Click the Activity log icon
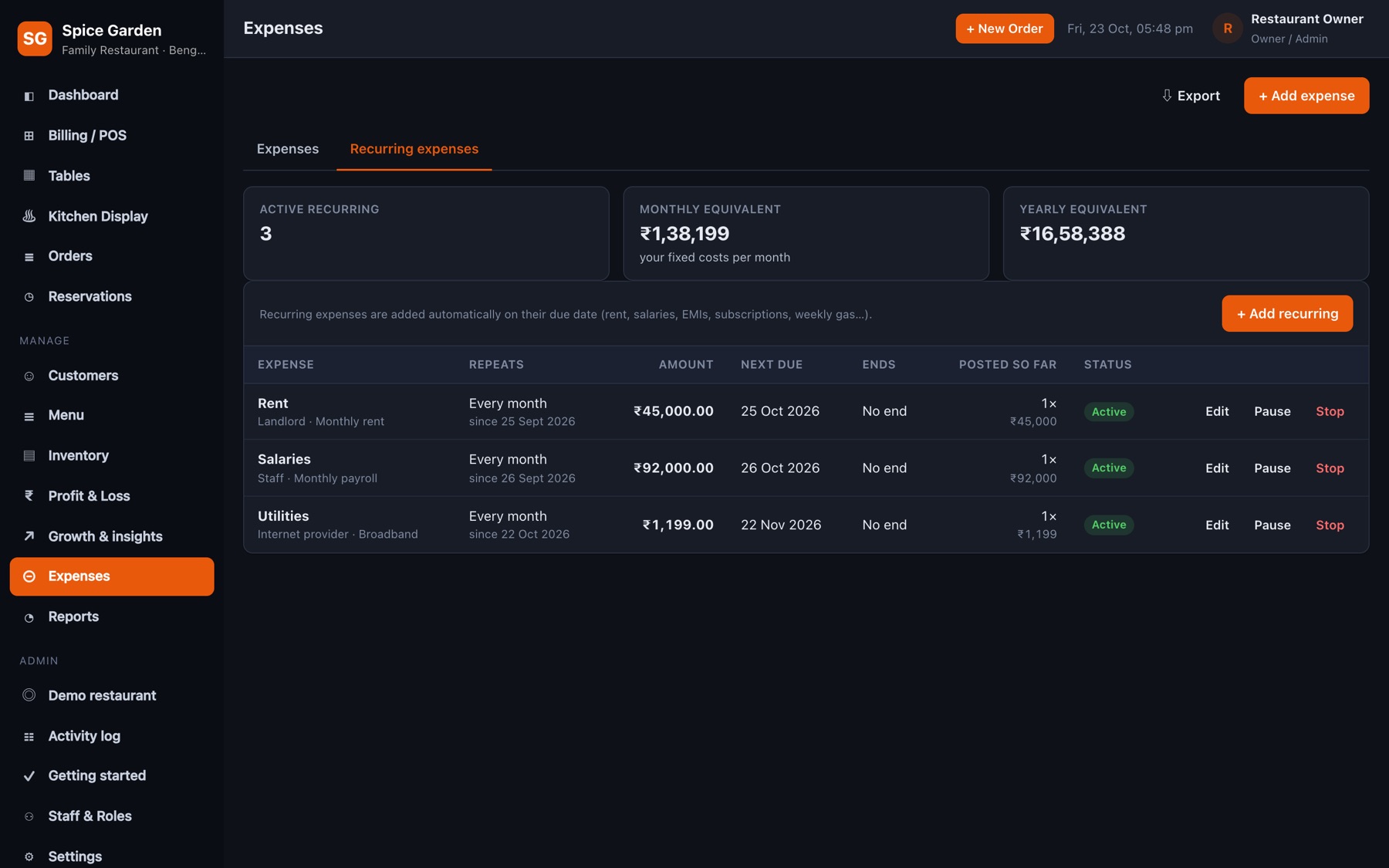This screenshot has height=868, width=1389. click(29, 737)
